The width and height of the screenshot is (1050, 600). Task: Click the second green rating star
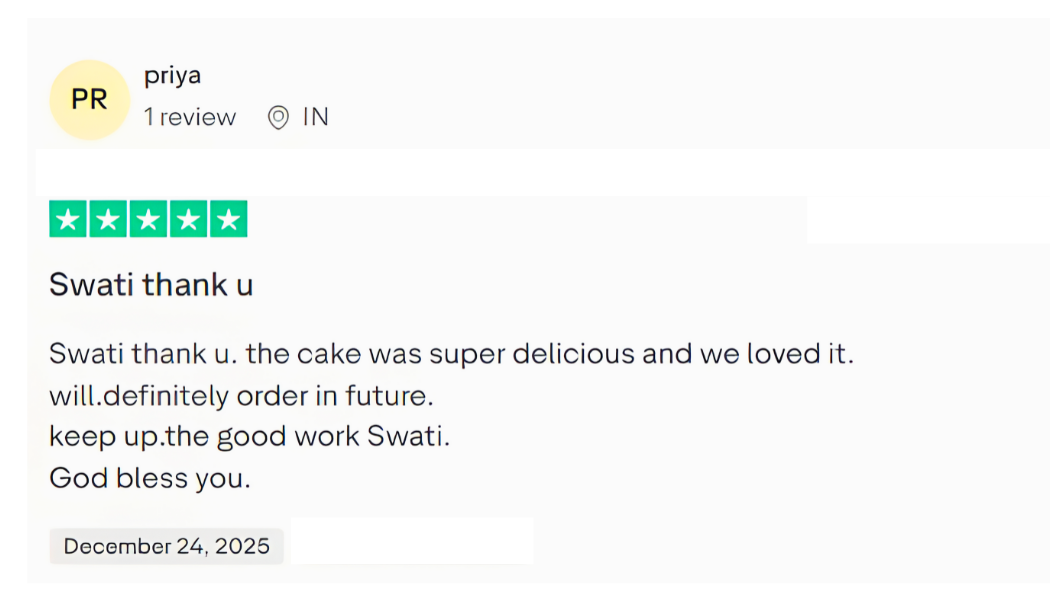[x=108, y=220]
